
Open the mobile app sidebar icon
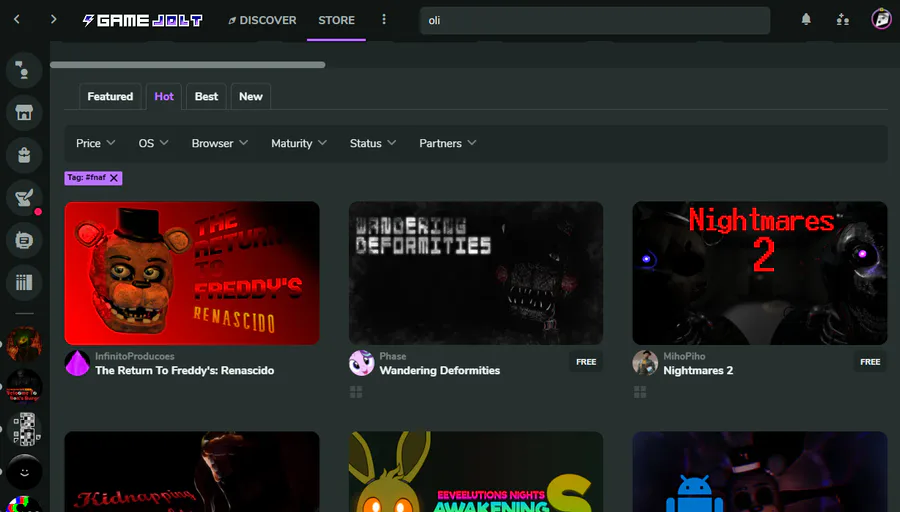24,240
